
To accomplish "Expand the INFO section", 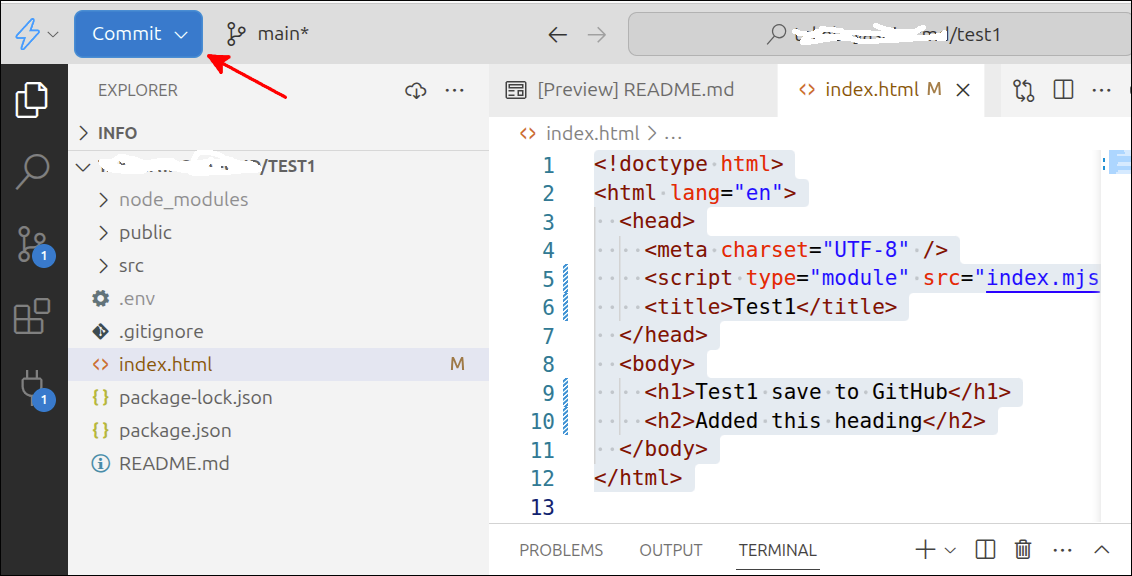I will [x=117, y=133].
